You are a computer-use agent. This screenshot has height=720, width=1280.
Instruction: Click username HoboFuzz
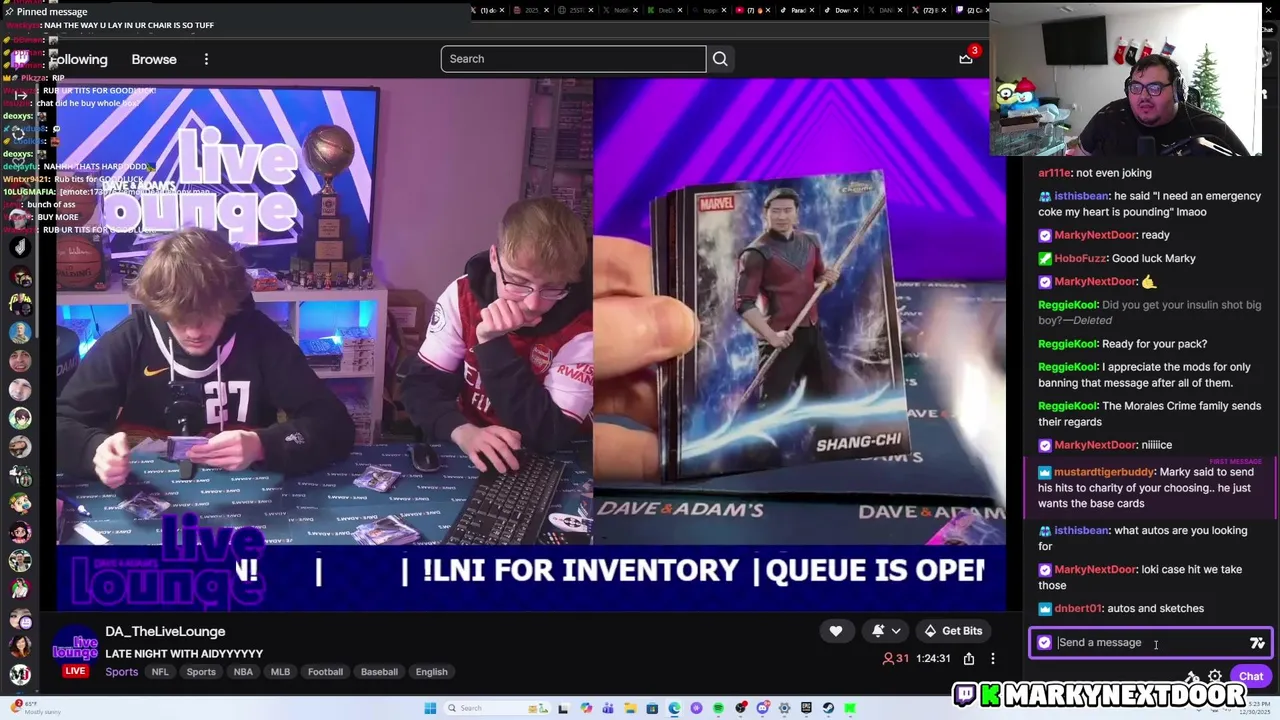(x=1080, y=258)
